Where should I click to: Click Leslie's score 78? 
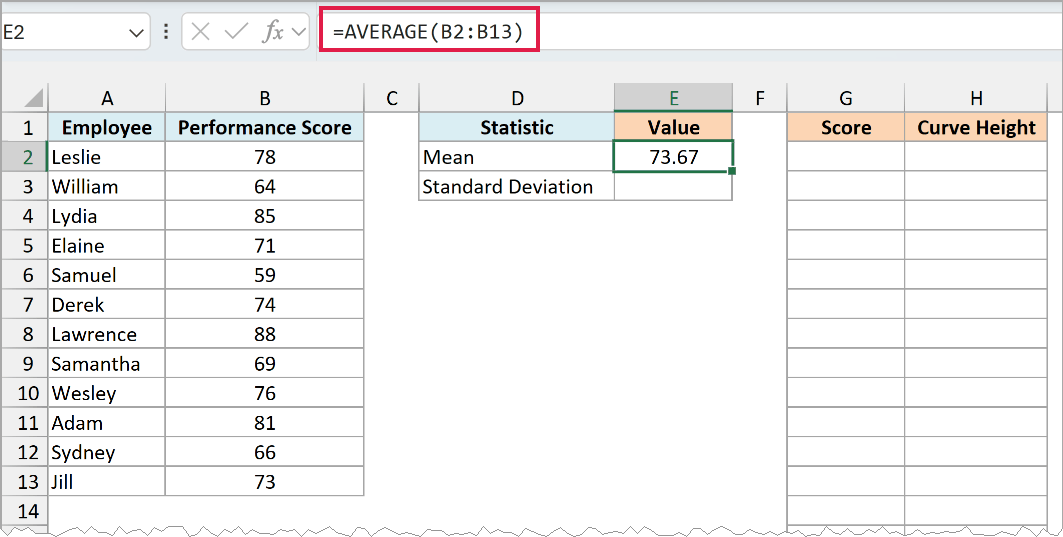coord(264,157)
